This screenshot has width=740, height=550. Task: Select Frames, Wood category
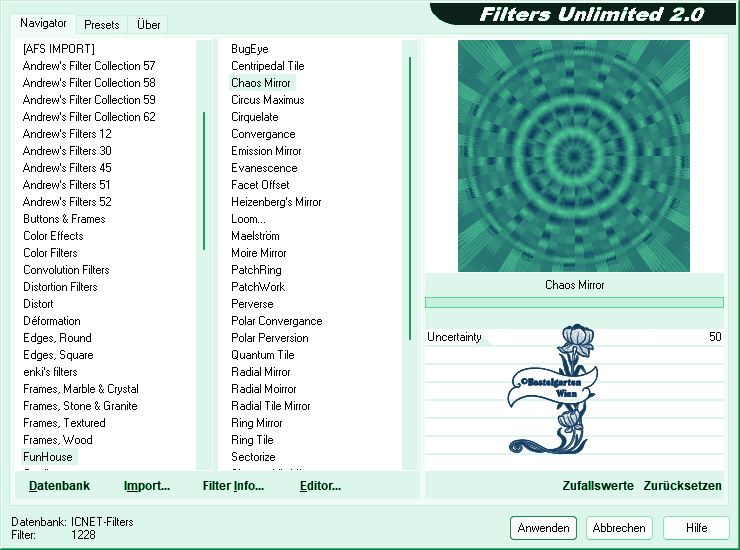click(x=58, y=440)
